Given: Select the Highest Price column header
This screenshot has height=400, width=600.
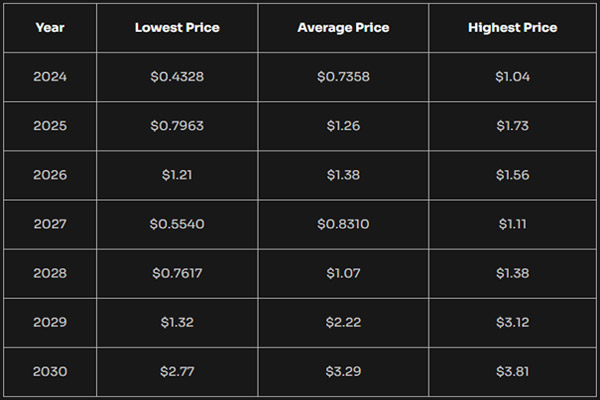Looking at the screenshot, I should 513,27.
